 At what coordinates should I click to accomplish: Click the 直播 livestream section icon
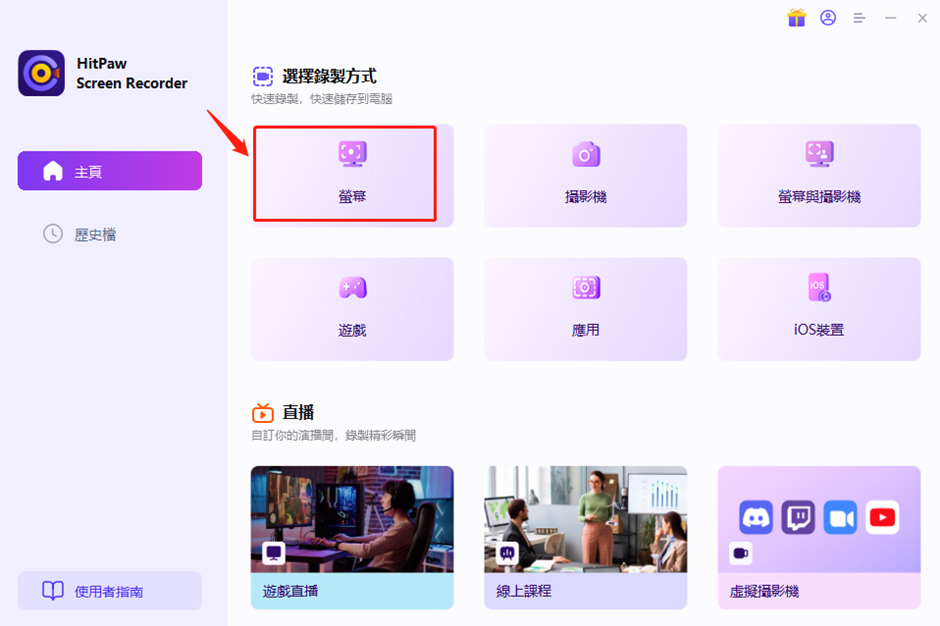click(262, 413)
